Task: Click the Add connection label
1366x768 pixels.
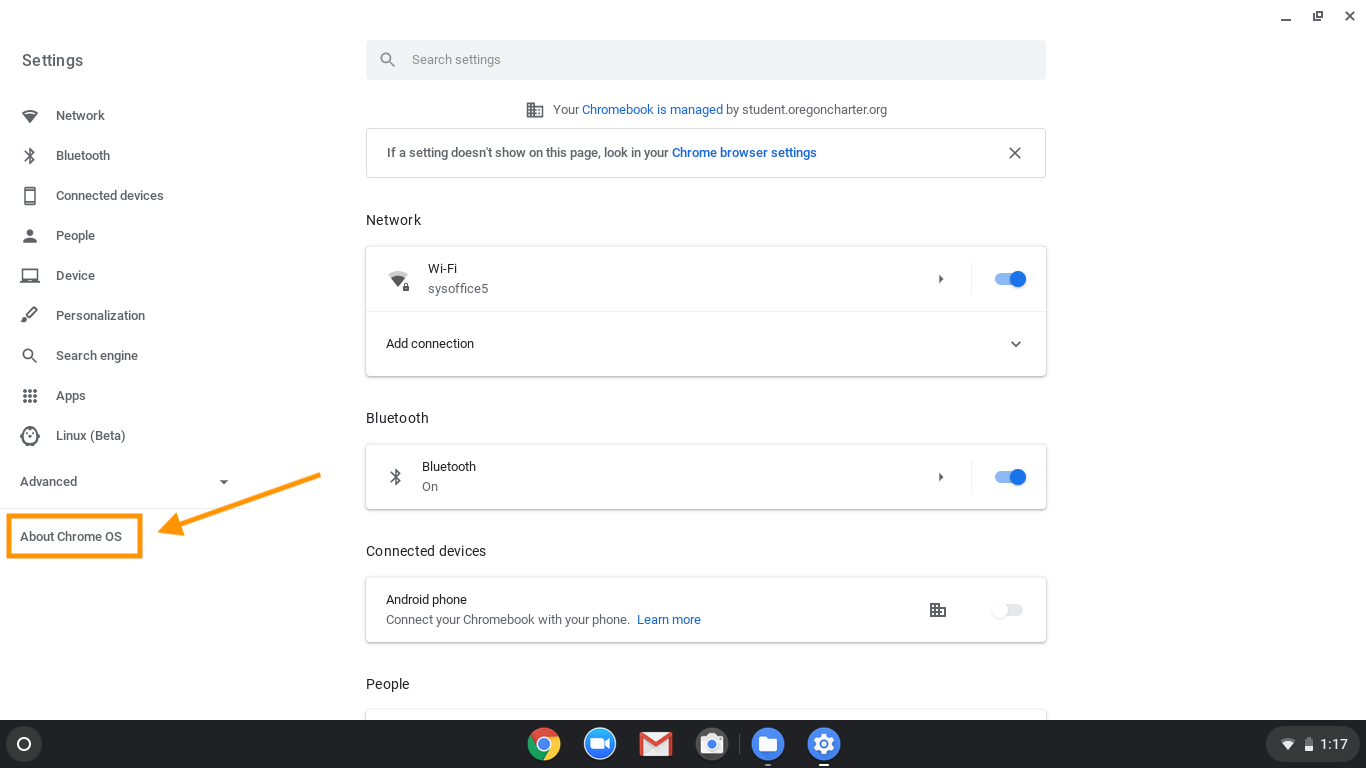Action: point(430,344)
